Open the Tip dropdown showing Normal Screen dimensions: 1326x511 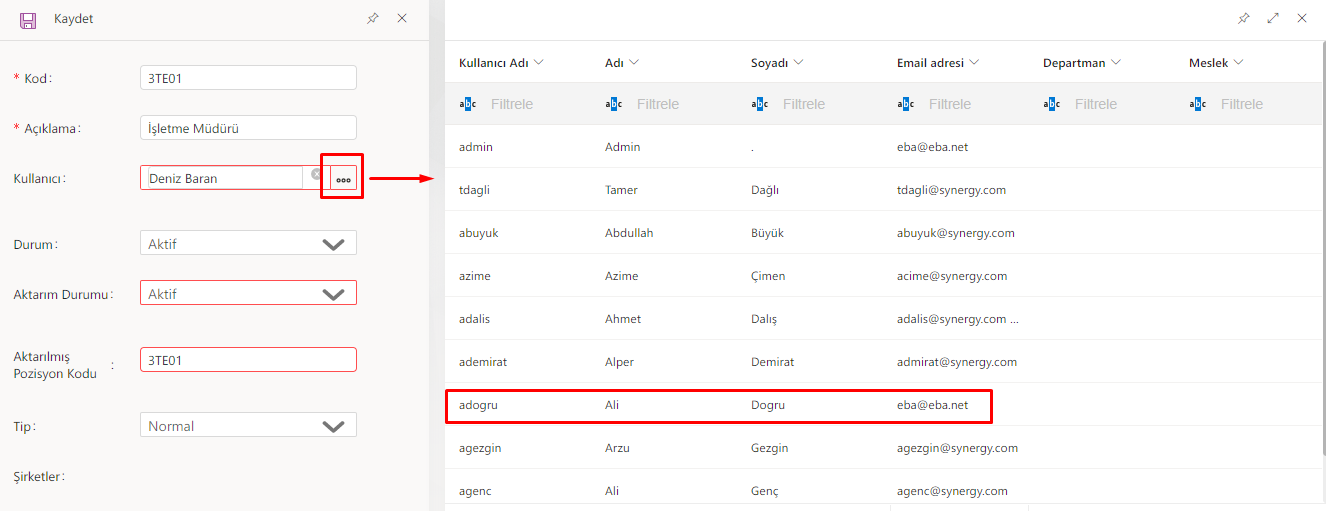[333, 426]
